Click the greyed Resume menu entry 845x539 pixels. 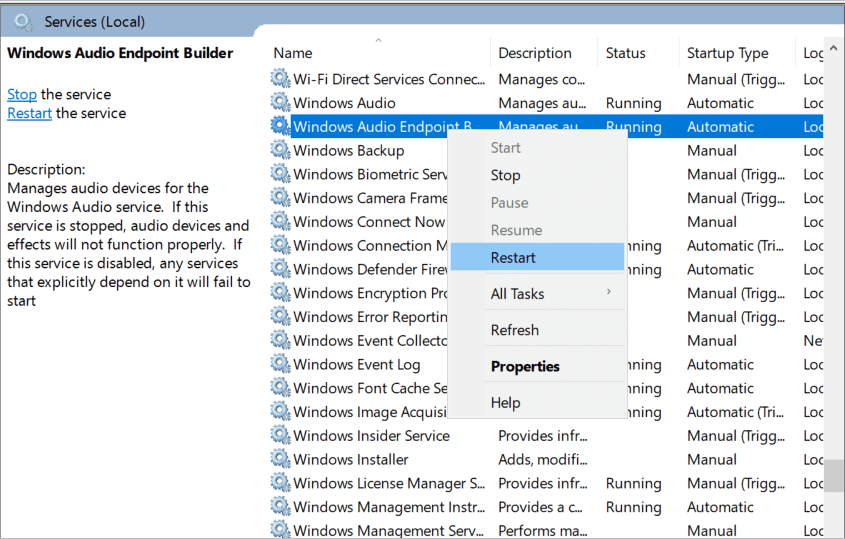[537, 230]
